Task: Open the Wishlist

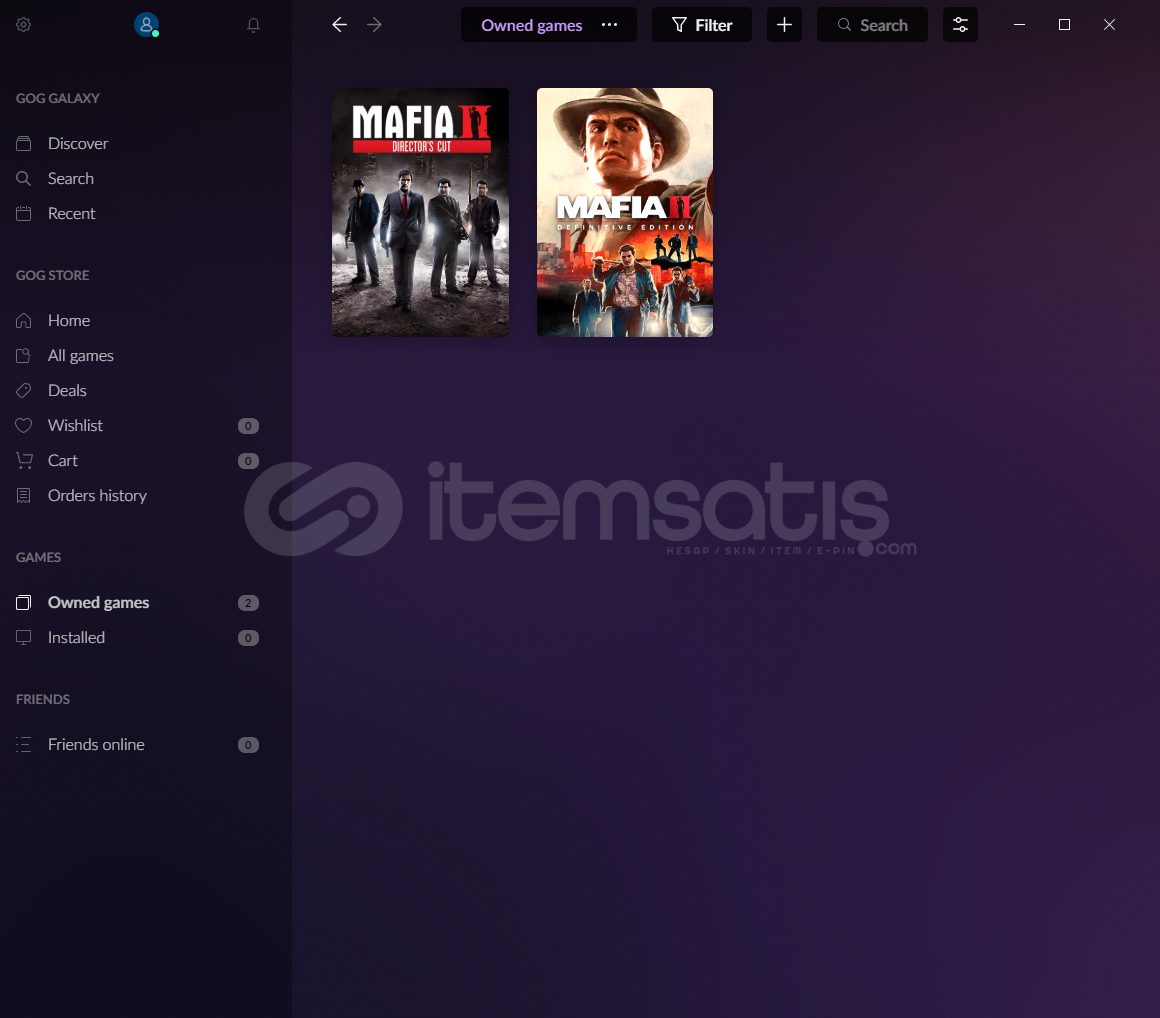Action: pyautogui.click(x=75, y=425)
